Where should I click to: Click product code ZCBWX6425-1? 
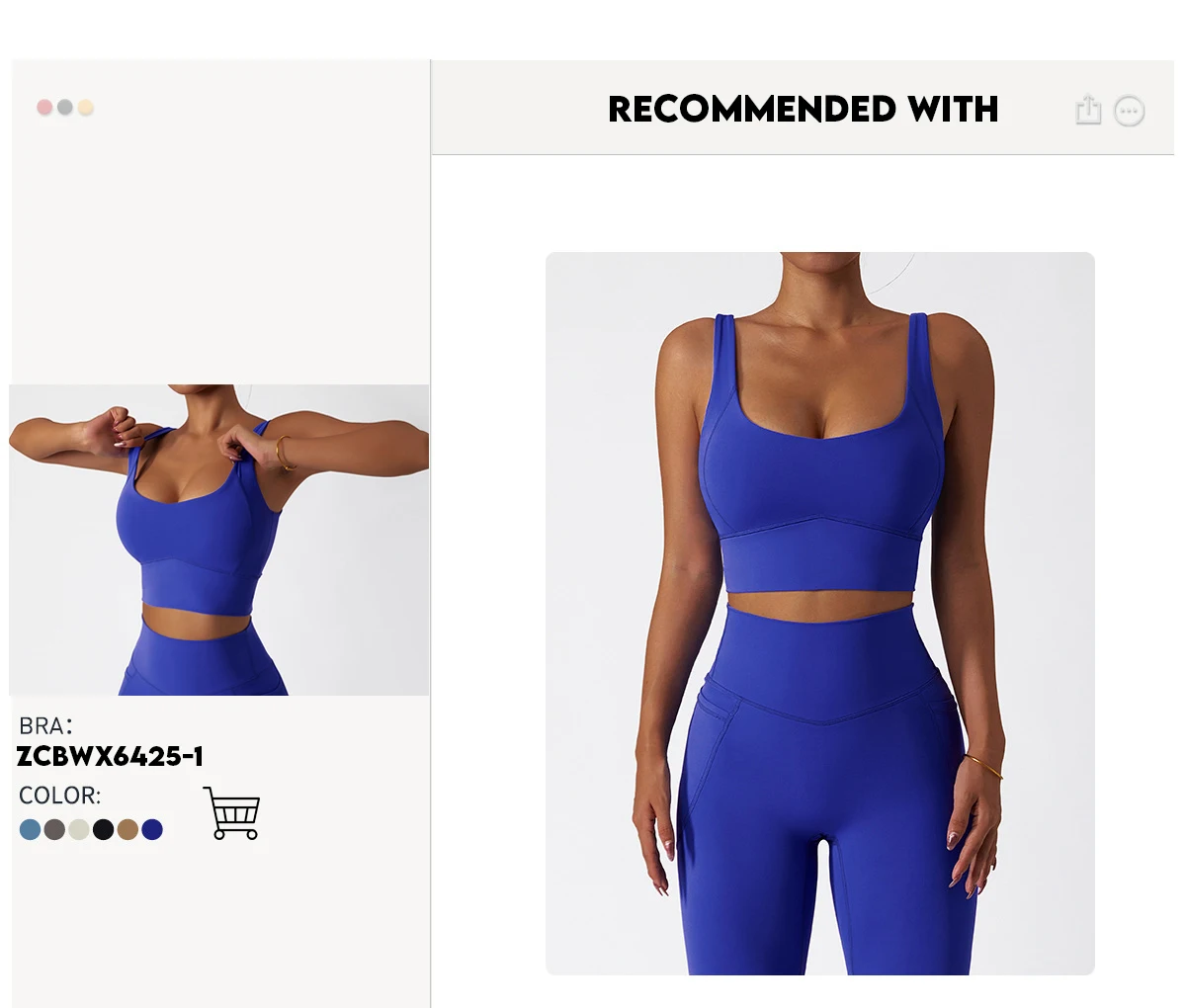(111, 757)
